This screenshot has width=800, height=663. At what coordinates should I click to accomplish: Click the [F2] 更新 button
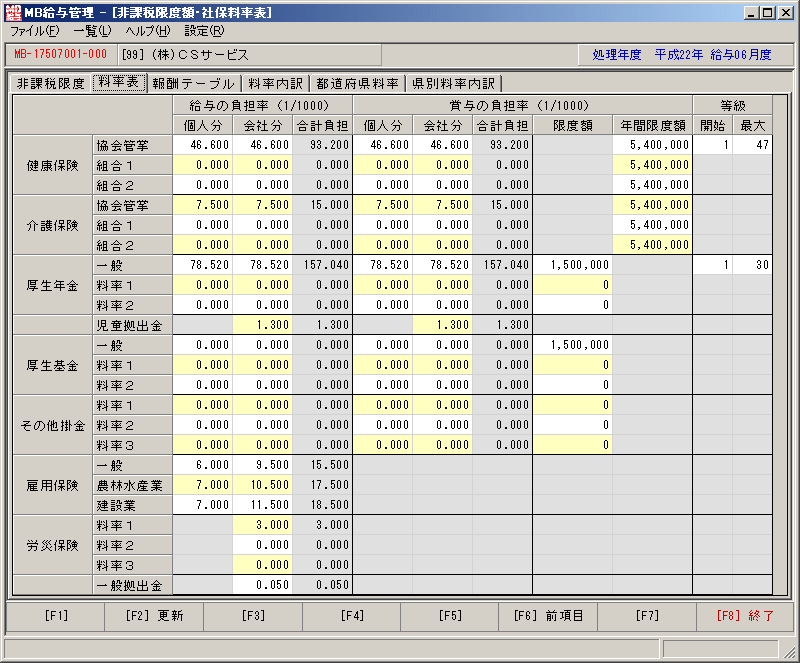click(154, 616)
